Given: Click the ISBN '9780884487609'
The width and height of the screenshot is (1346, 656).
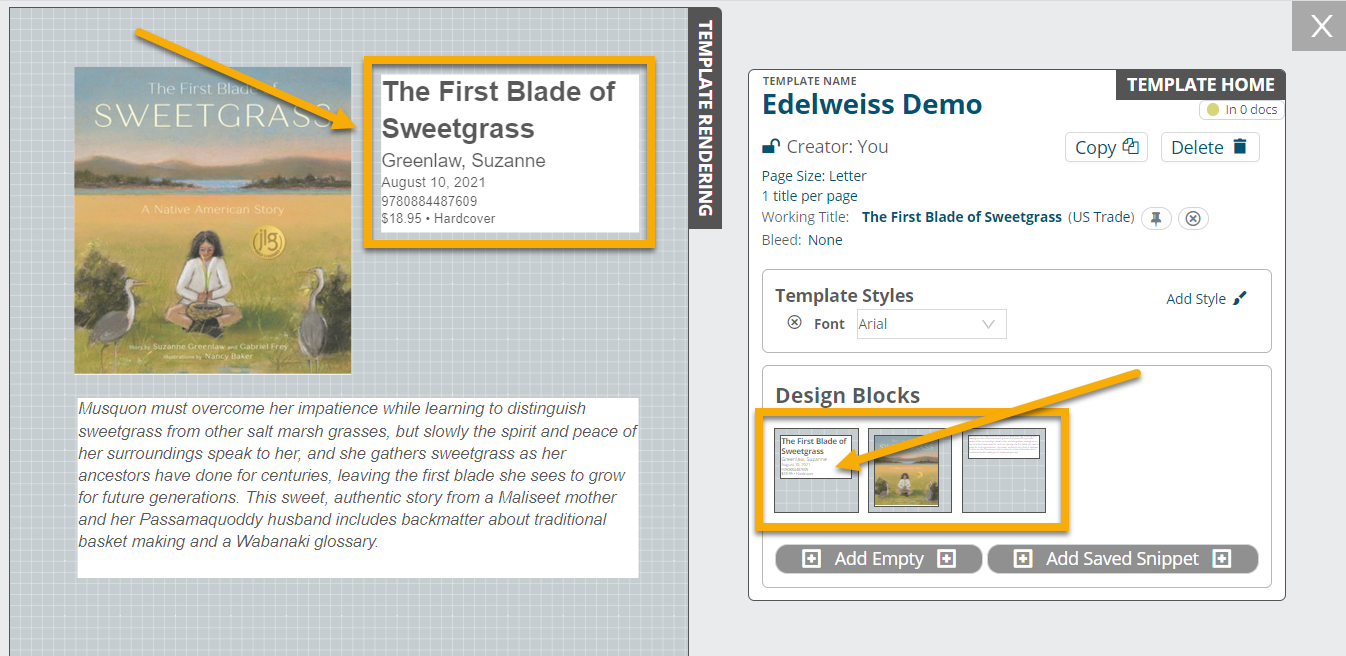Looking at the screenshot, I should coord(430,201).
